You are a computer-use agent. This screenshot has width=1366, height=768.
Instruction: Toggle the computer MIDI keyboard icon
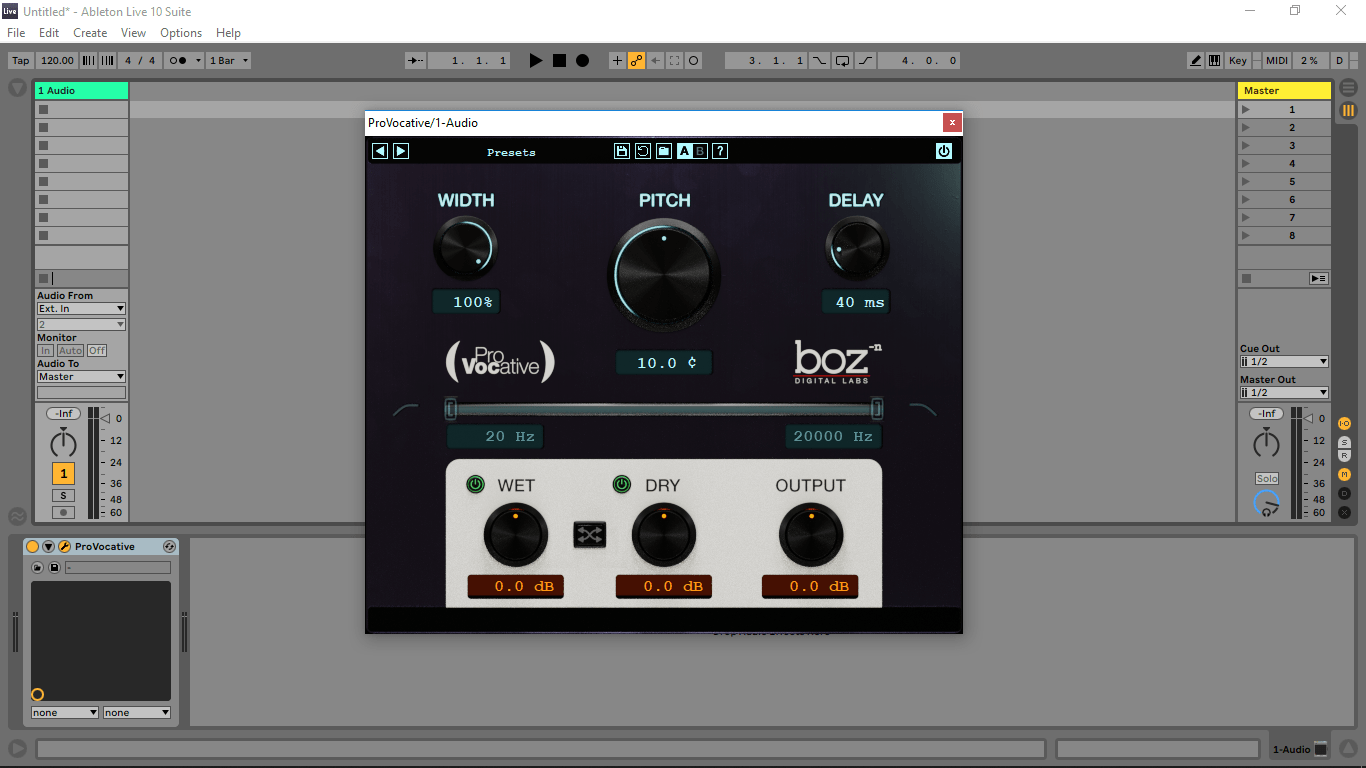tap(1214, 60)
